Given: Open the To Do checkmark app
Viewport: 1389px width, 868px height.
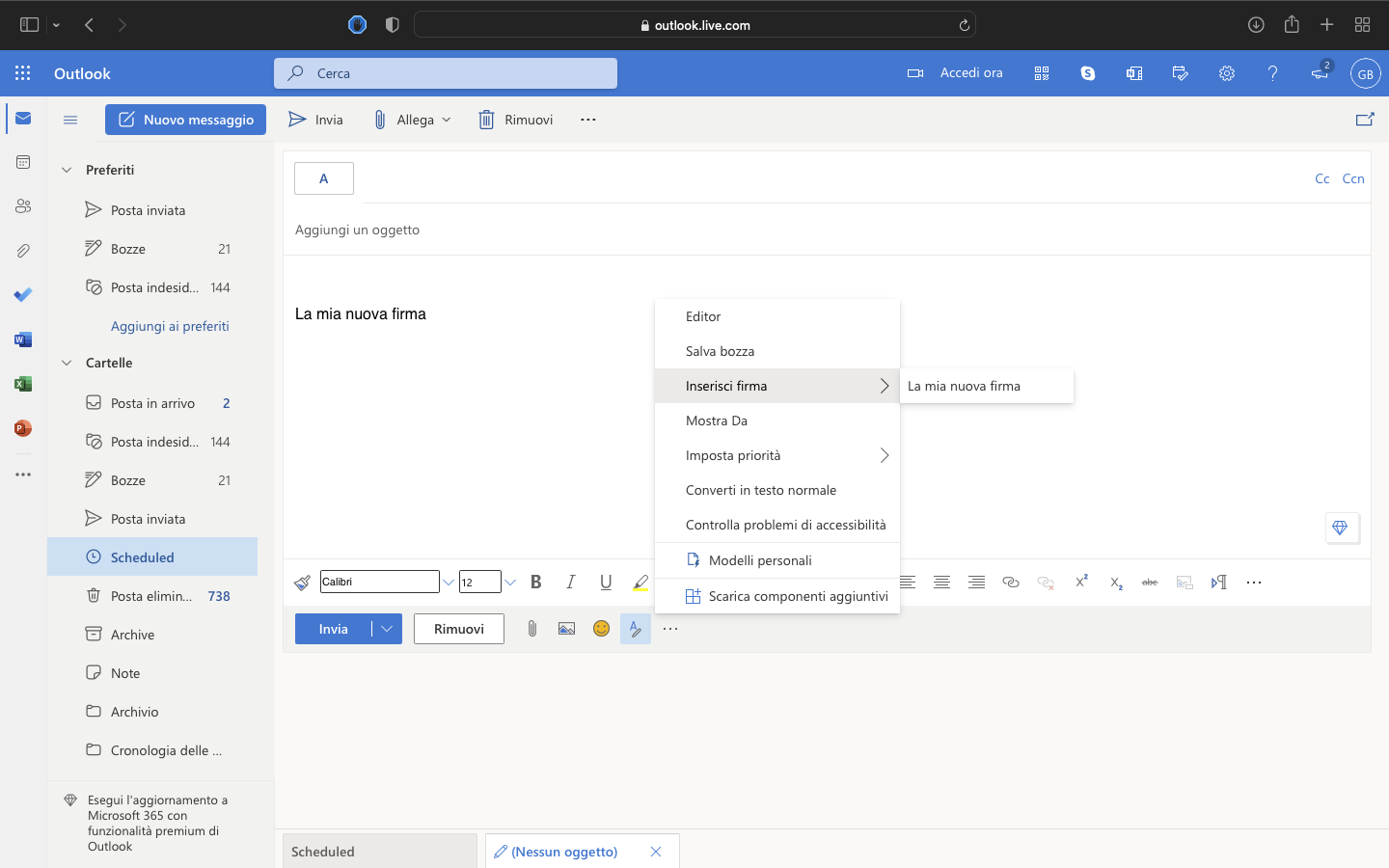Looking at the screenshot, I should tap(23, 295).
